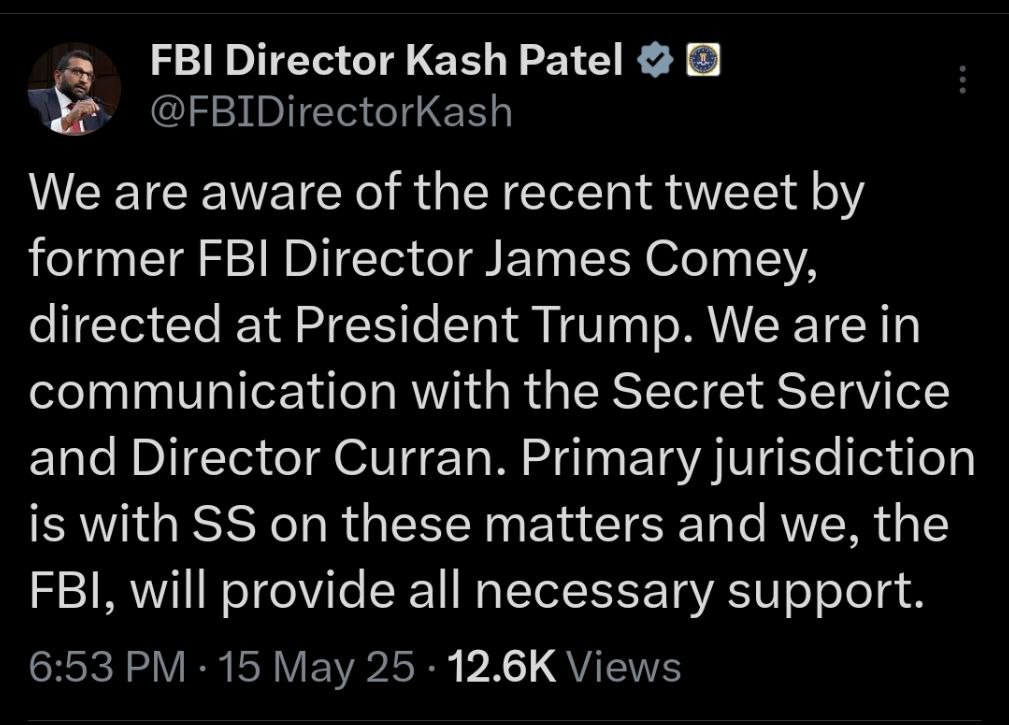Click the 'SS' abbreviation in the tweet
Viewport: 1009px width, 725px height.
coord(224,524)
